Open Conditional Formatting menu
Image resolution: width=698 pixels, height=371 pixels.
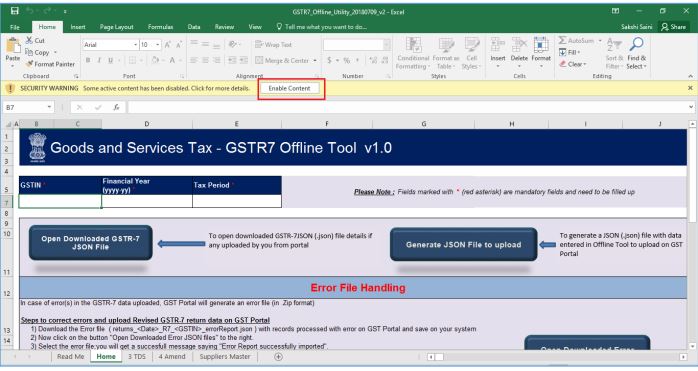click(x=413, y=53)
